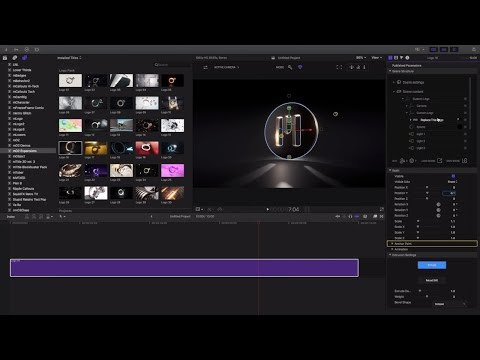Open the Active Camera dropdown

[x=226, y=67]
